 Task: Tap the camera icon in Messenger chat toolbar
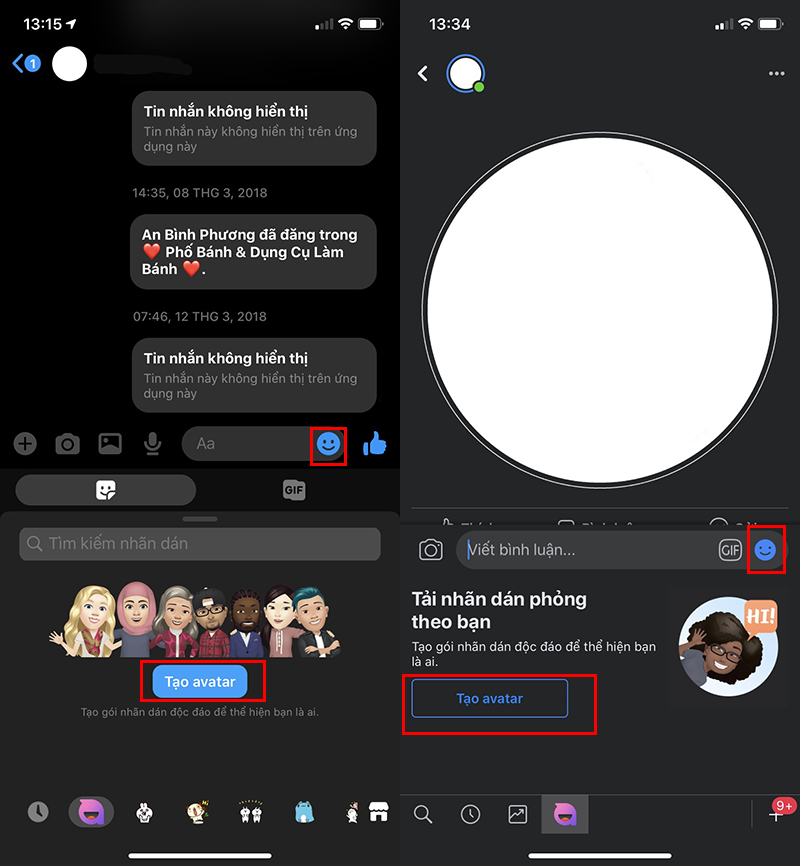point(67,444)
